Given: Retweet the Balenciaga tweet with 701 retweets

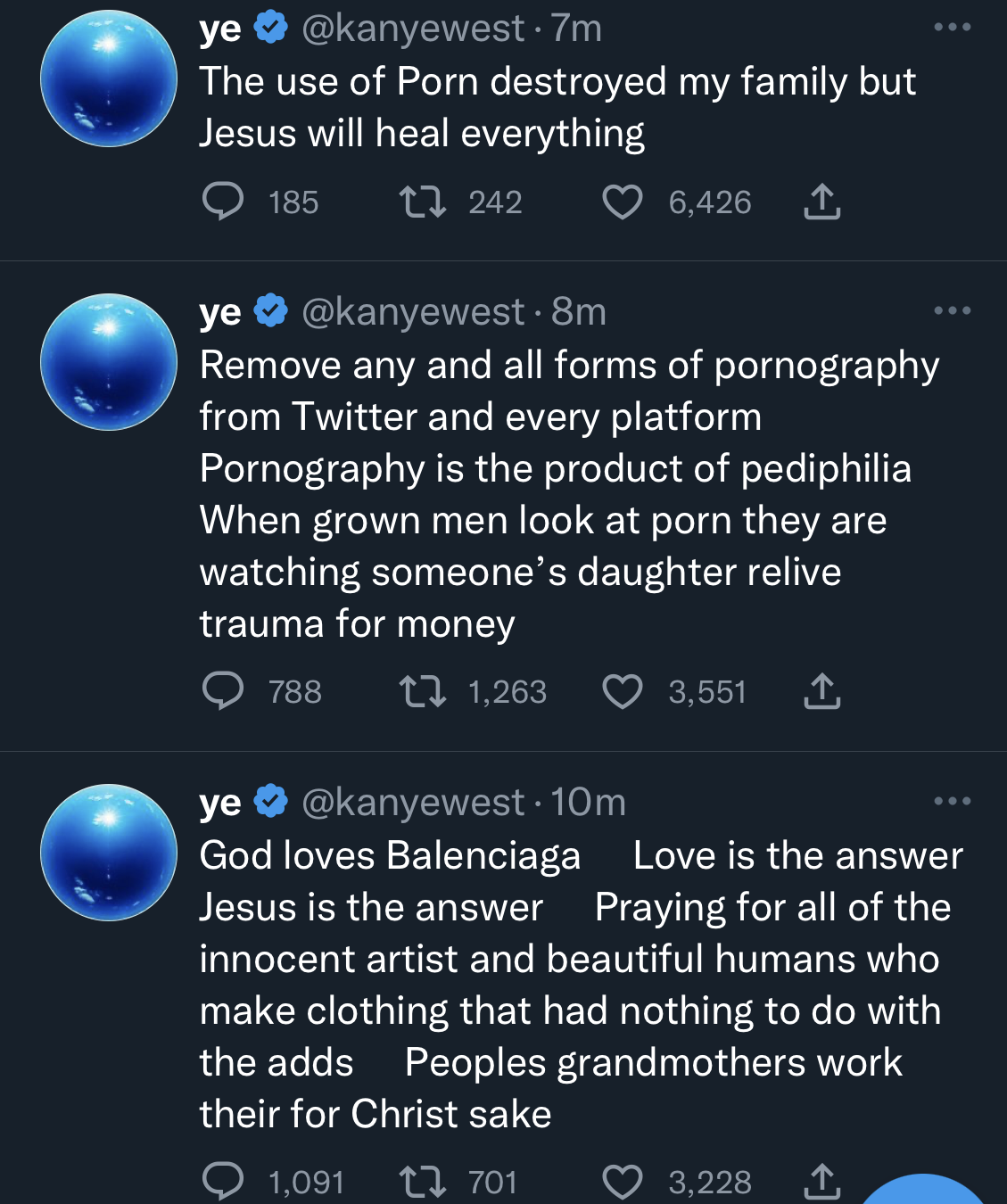Looking at the screenshot, I should click(423, 1181).
